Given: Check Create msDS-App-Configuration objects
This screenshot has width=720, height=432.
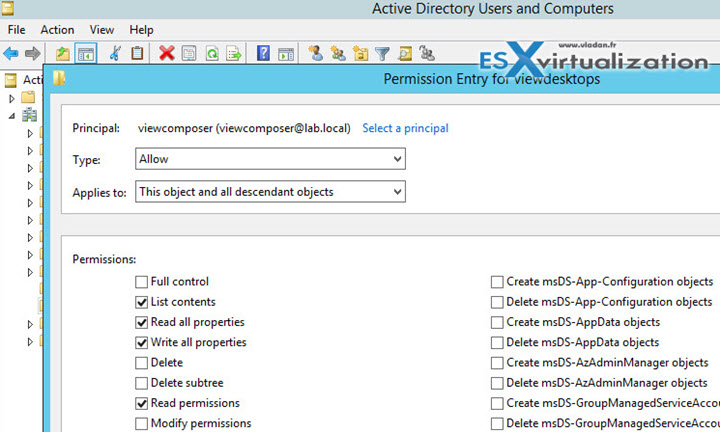Looking at the screenshot, I should pos(497,281).
